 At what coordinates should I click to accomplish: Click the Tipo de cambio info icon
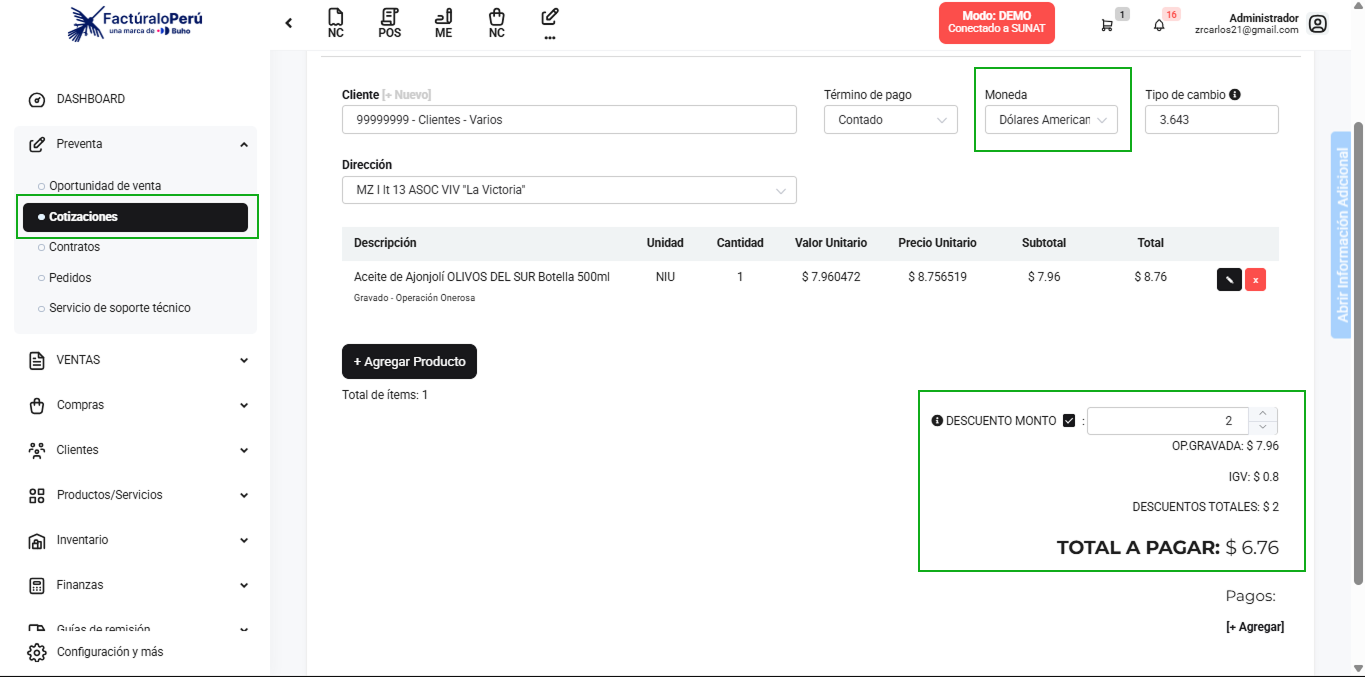pyautogui.click(x=1235, y=95)
